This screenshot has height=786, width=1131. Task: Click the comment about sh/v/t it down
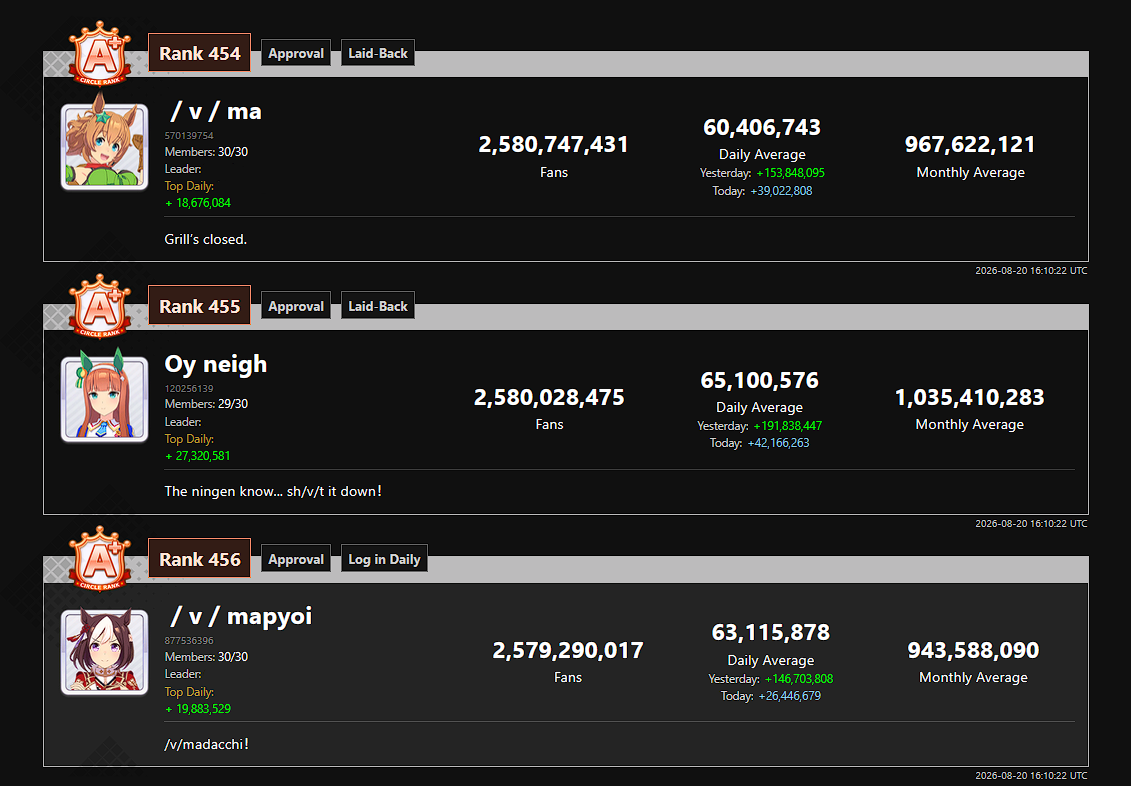273,491
